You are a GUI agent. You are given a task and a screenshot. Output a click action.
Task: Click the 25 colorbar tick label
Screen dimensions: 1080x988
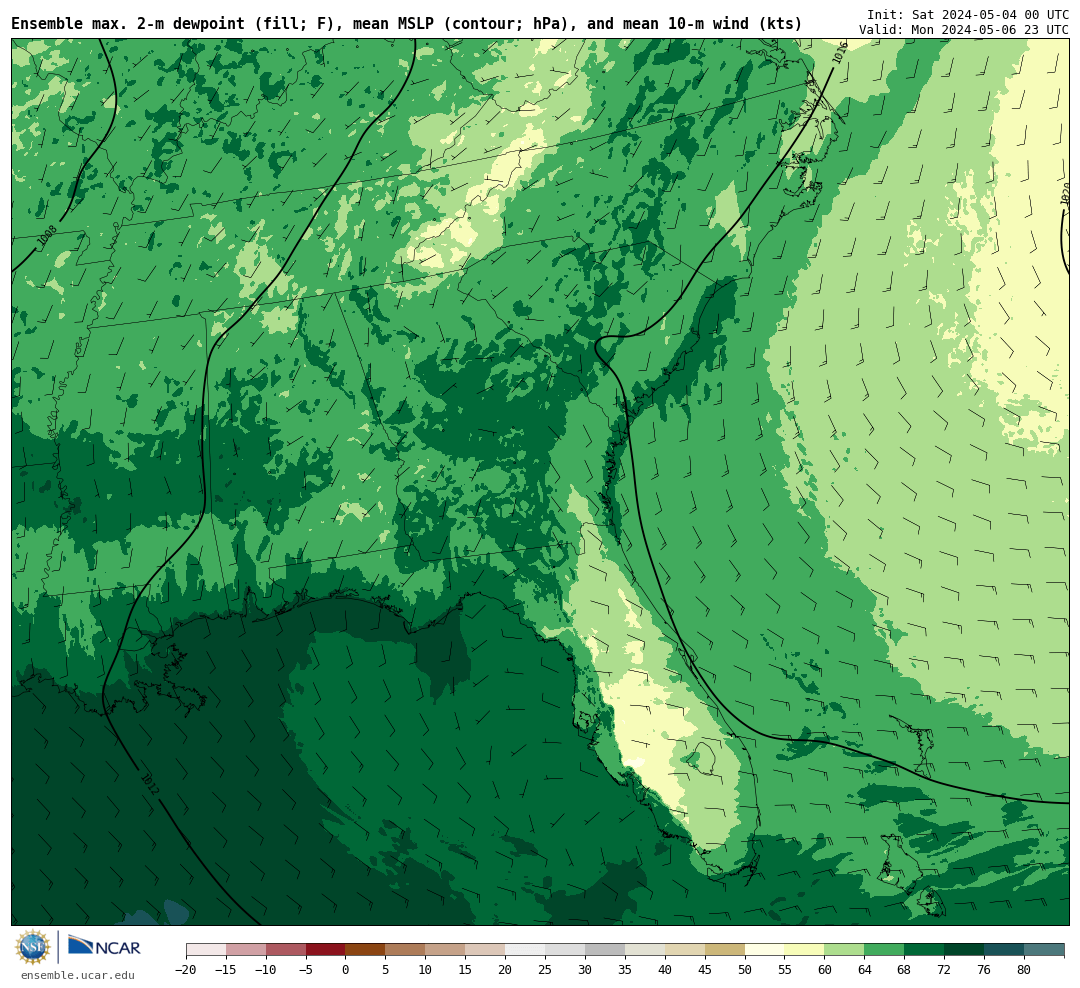coord(545,969)
